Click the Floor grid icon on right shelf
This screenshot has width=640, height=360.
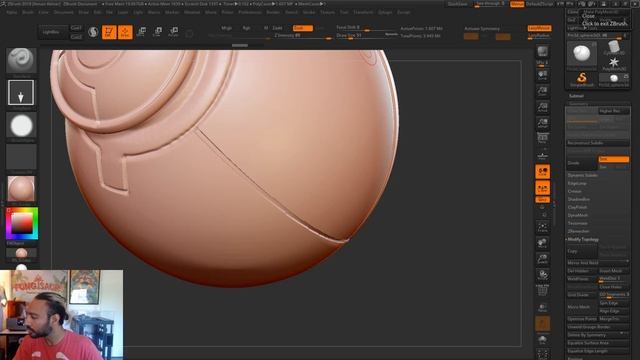click(x=542, y=156)
